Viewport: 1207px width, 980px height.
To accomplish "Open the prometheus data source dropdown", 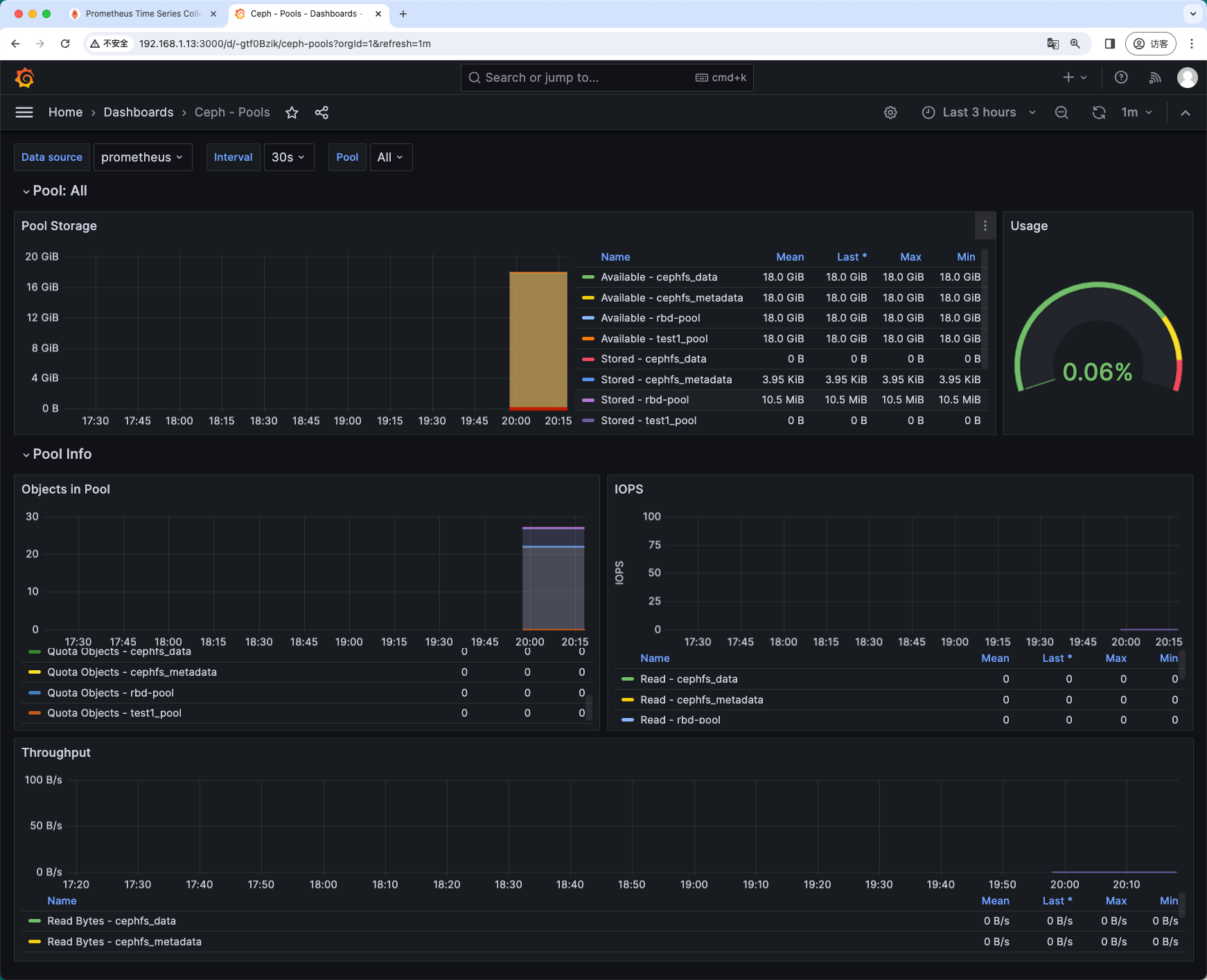I will pyautogui.click(x=143, y=157).
